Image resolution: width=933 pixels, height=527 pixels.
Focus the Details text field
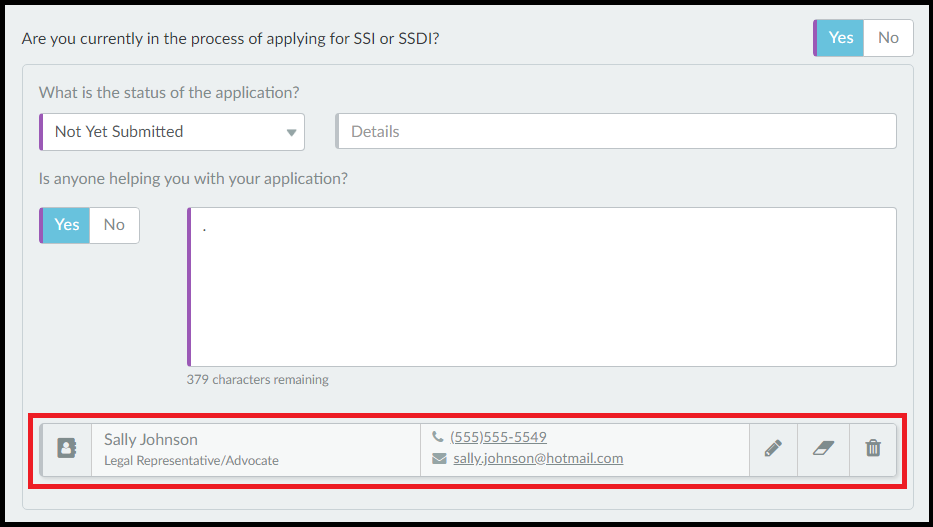click(616, 132)
